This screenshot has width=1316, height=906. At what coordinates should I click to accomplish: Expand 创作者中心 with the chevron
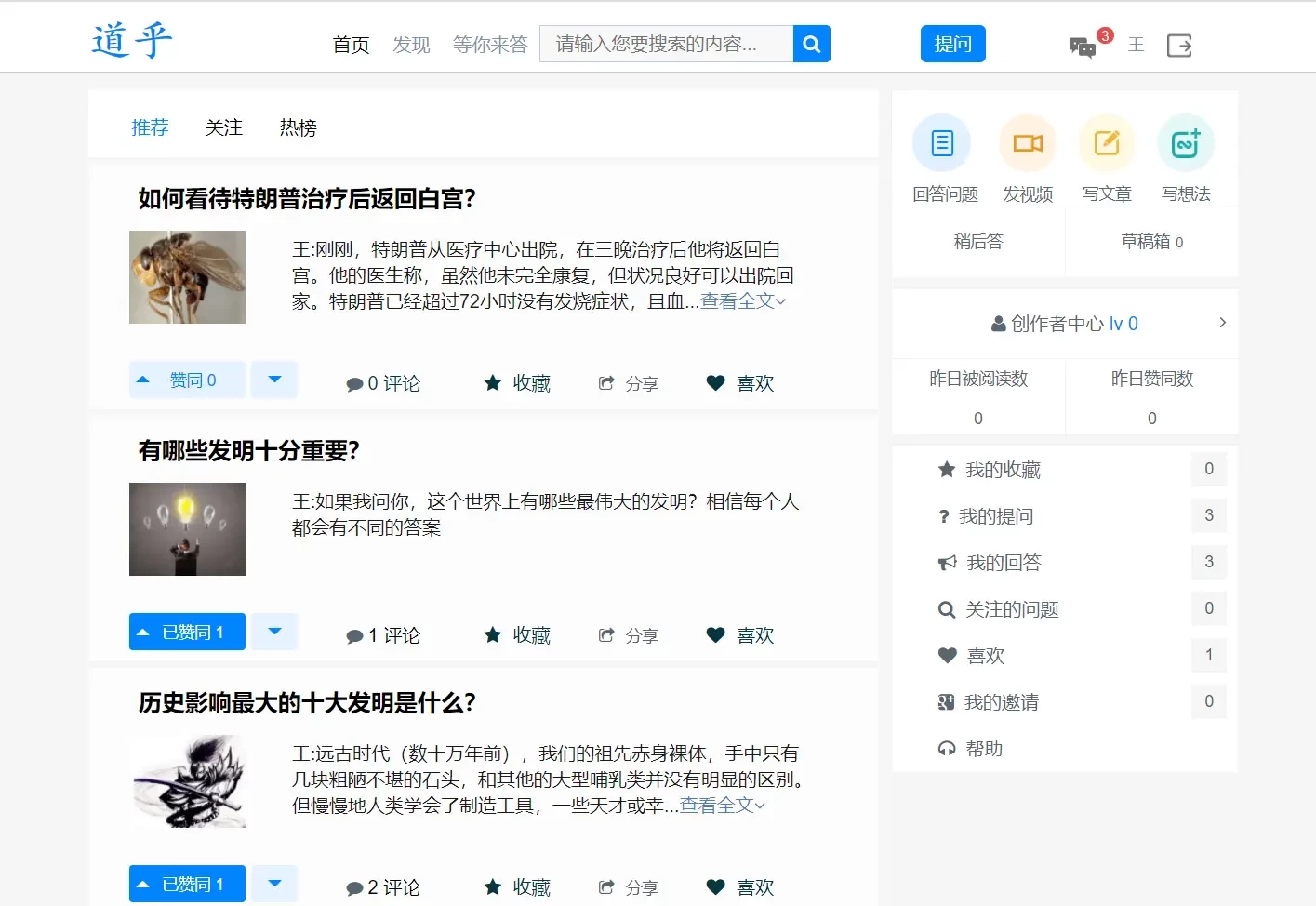pos(1222,323)
